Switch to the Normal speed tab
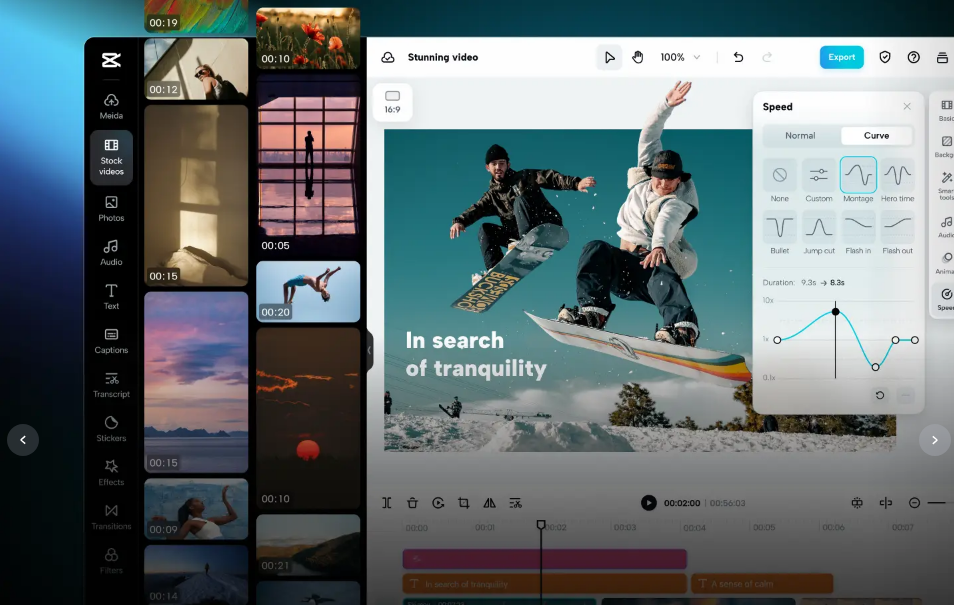This screenshot has width=954, height=605. pyautogui.click(x=800, y=135)
